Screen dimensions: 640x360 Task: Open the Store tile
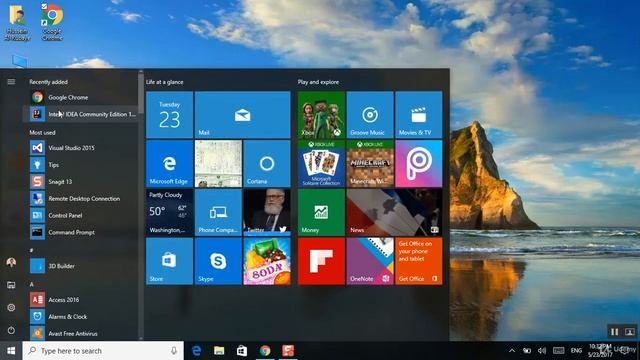(169, 261)
